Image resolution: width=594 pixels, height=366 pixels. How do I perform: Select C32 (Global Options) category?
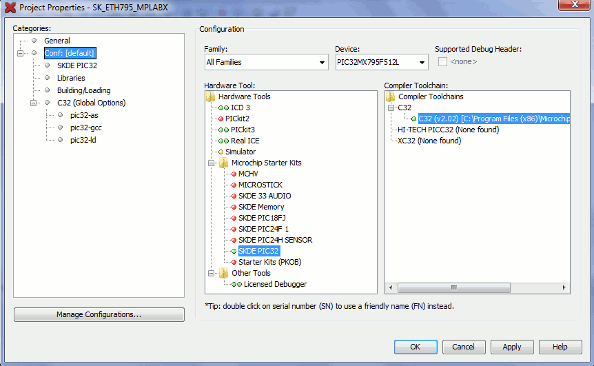(x=91, y=103)
